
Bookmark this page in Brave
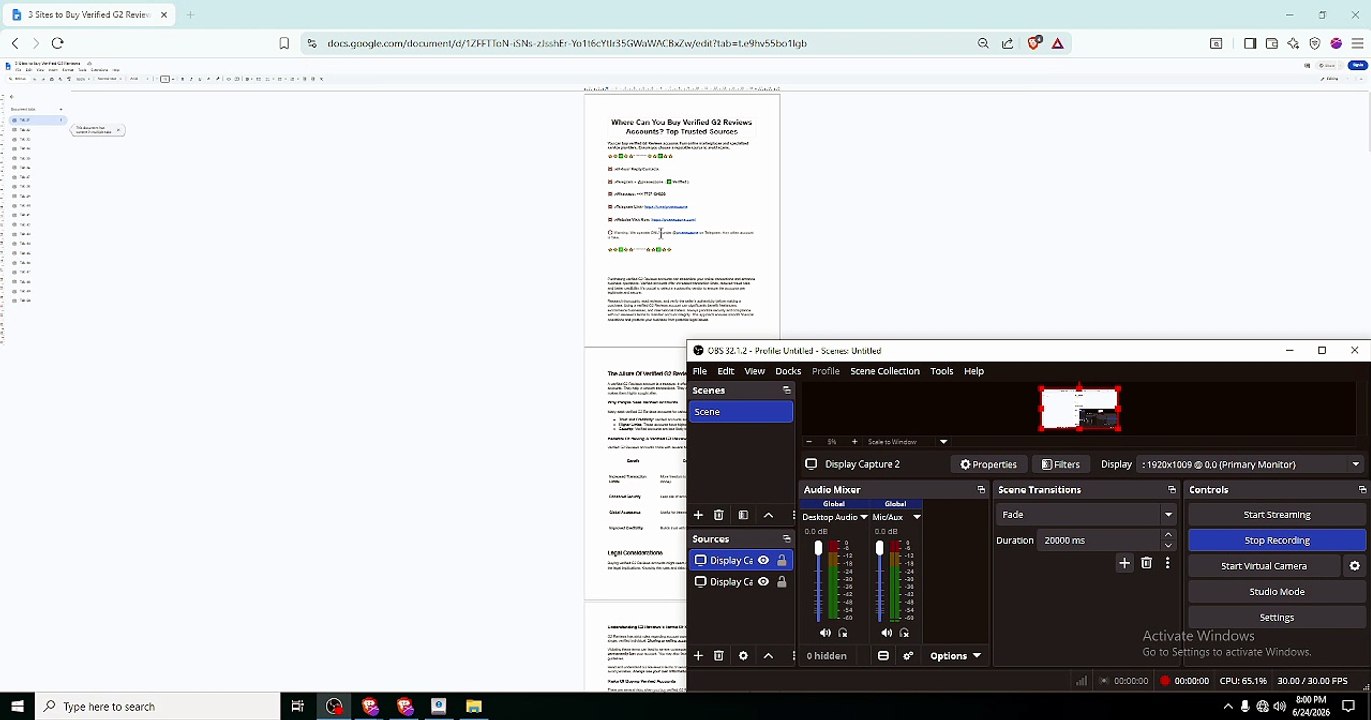tap(284, 43)
